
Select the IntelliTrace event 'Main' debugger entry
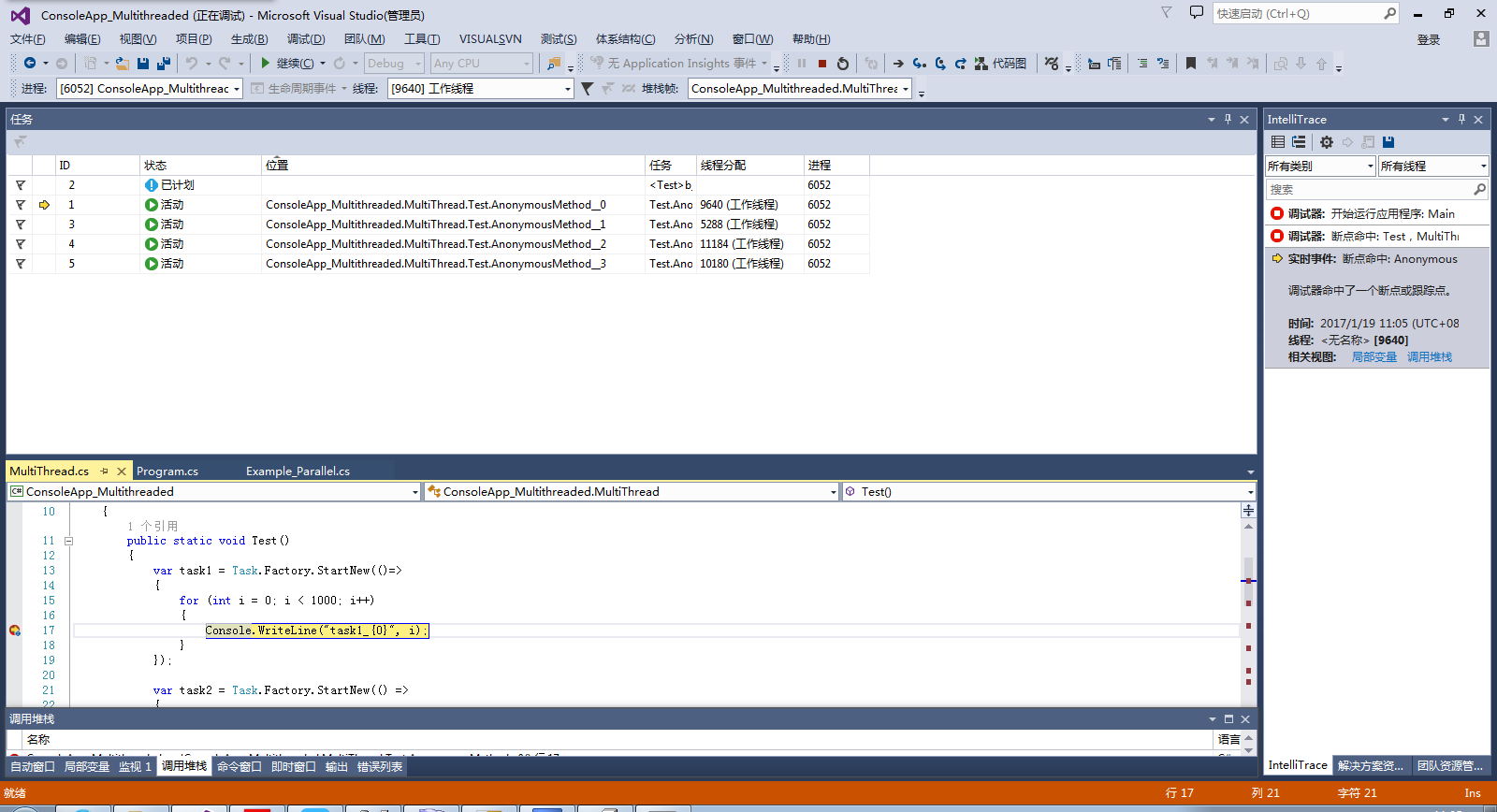(x=1377, y=214)
